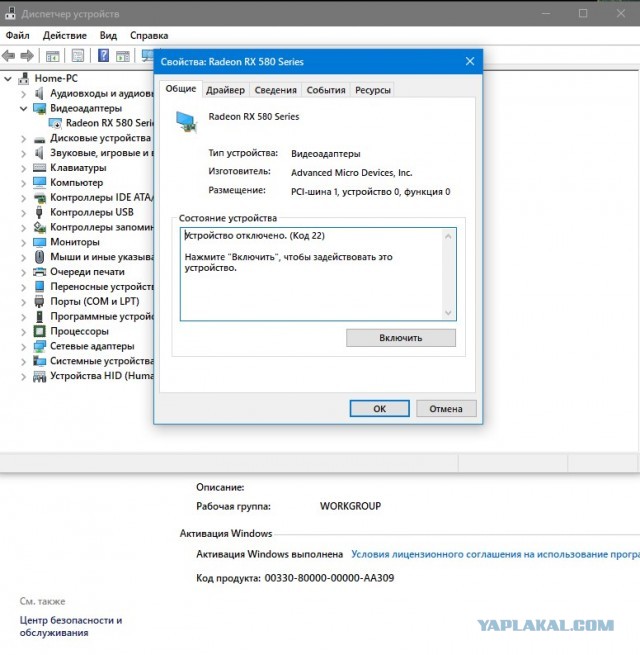This screenshot has height=655, width=640.
Task: Click the Advanced Micro Devices, Inc. text
Action: pyautogui.click(x=351, y=173)
